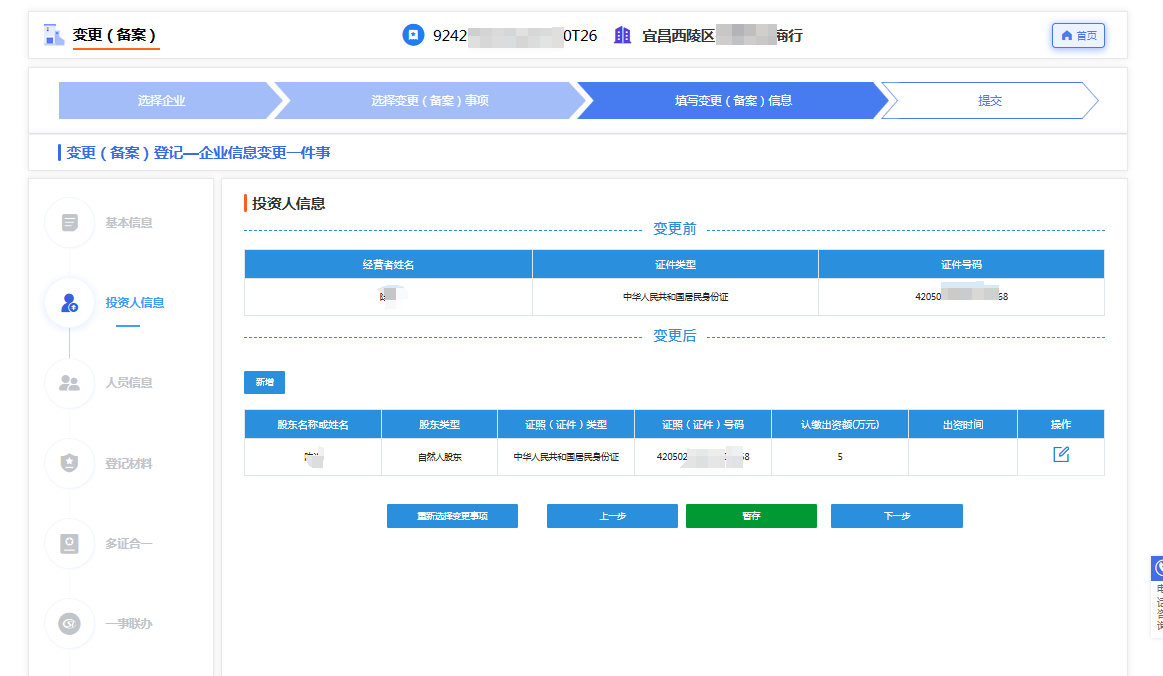1163x676 pixels.
Task: Open the 多证合一 sidebar icon
Action: pyautogui.click(x=69, y=543)
